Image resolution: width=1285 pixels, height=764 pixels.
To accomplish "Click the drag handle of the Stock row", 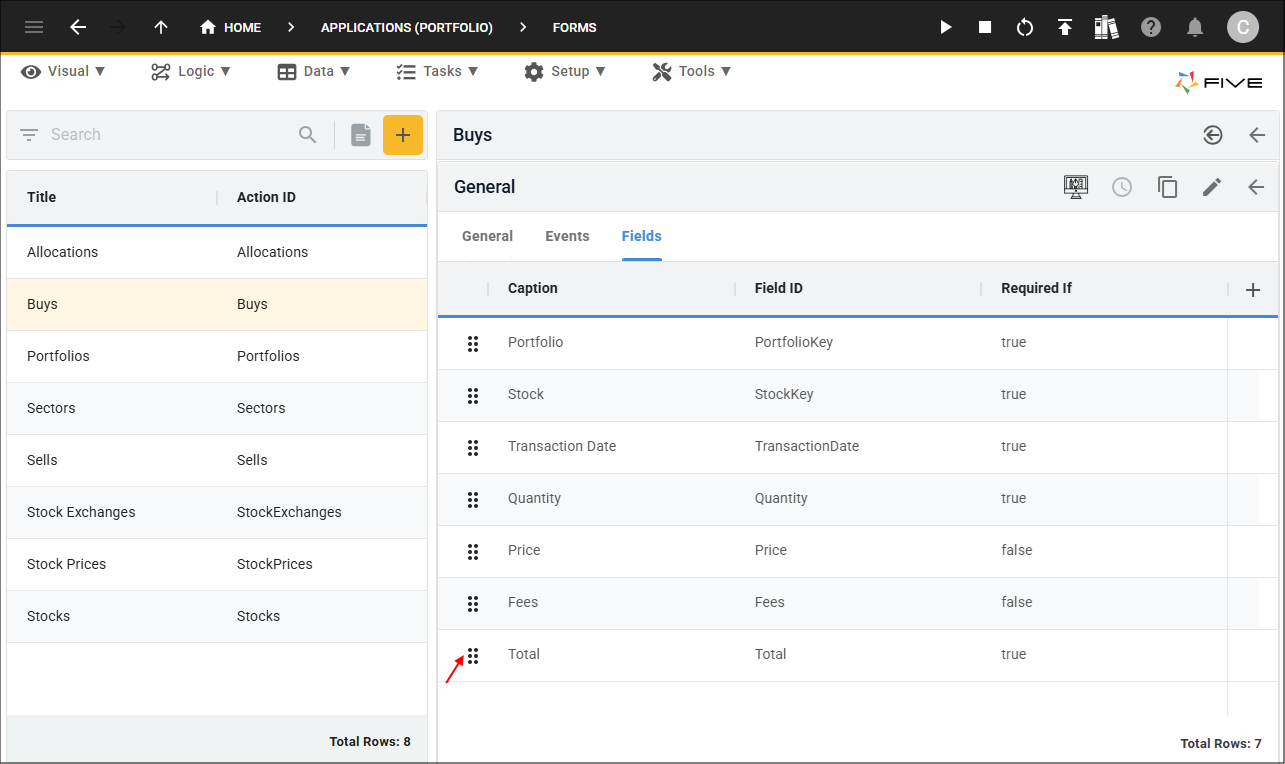I will [x=473, y=396].
